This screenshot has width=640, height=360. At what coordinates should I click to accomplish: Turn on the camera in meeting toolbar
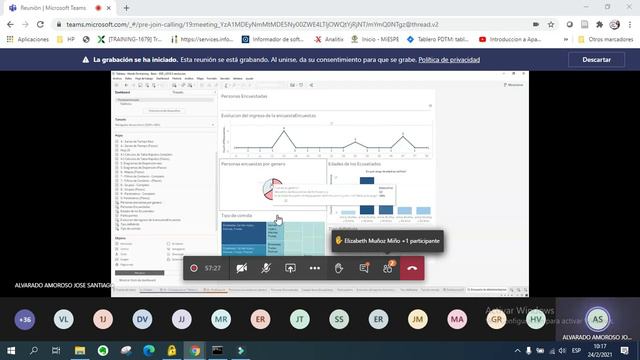(242, 268)
